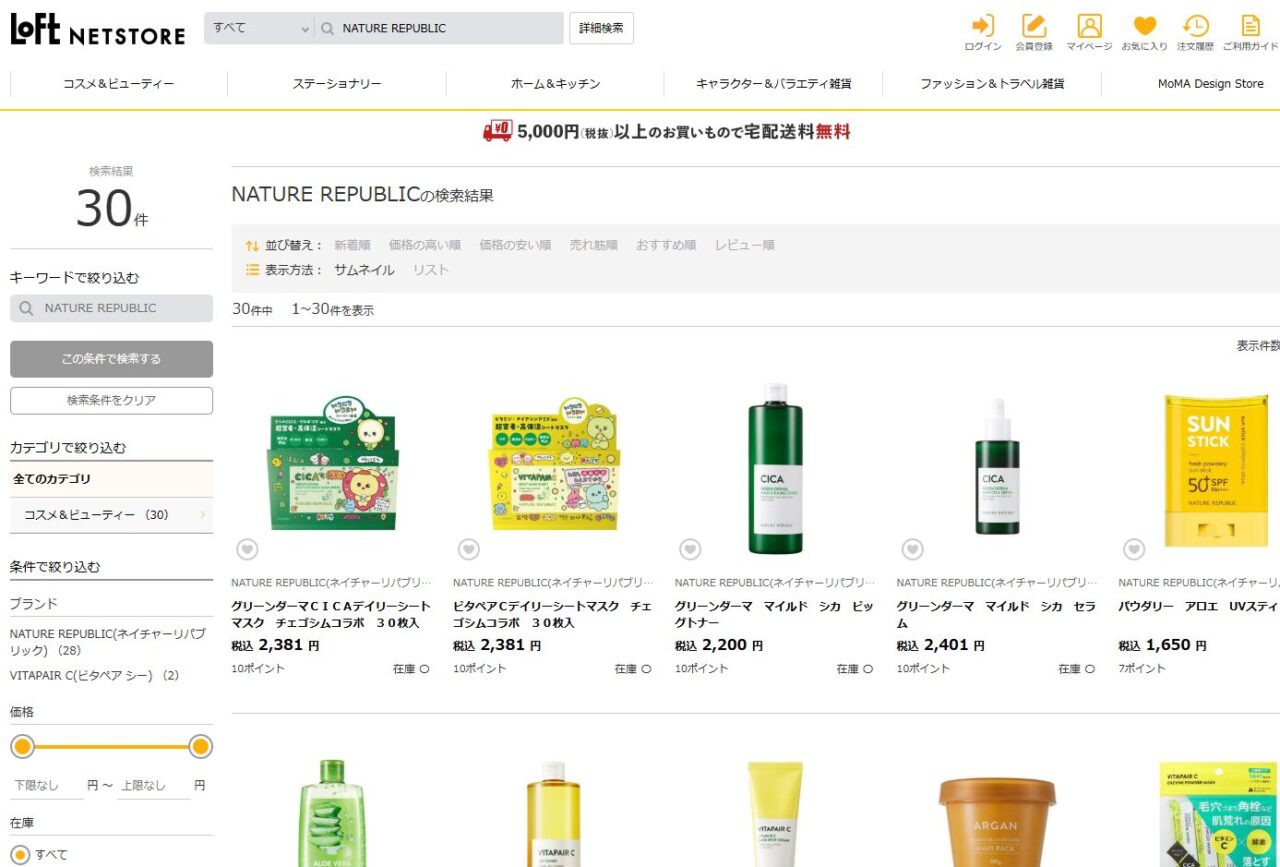This screenshot has height=867, width=1280.
Task: Open the CICA serum dropper bottle image
Action: [x=997, y=465]
